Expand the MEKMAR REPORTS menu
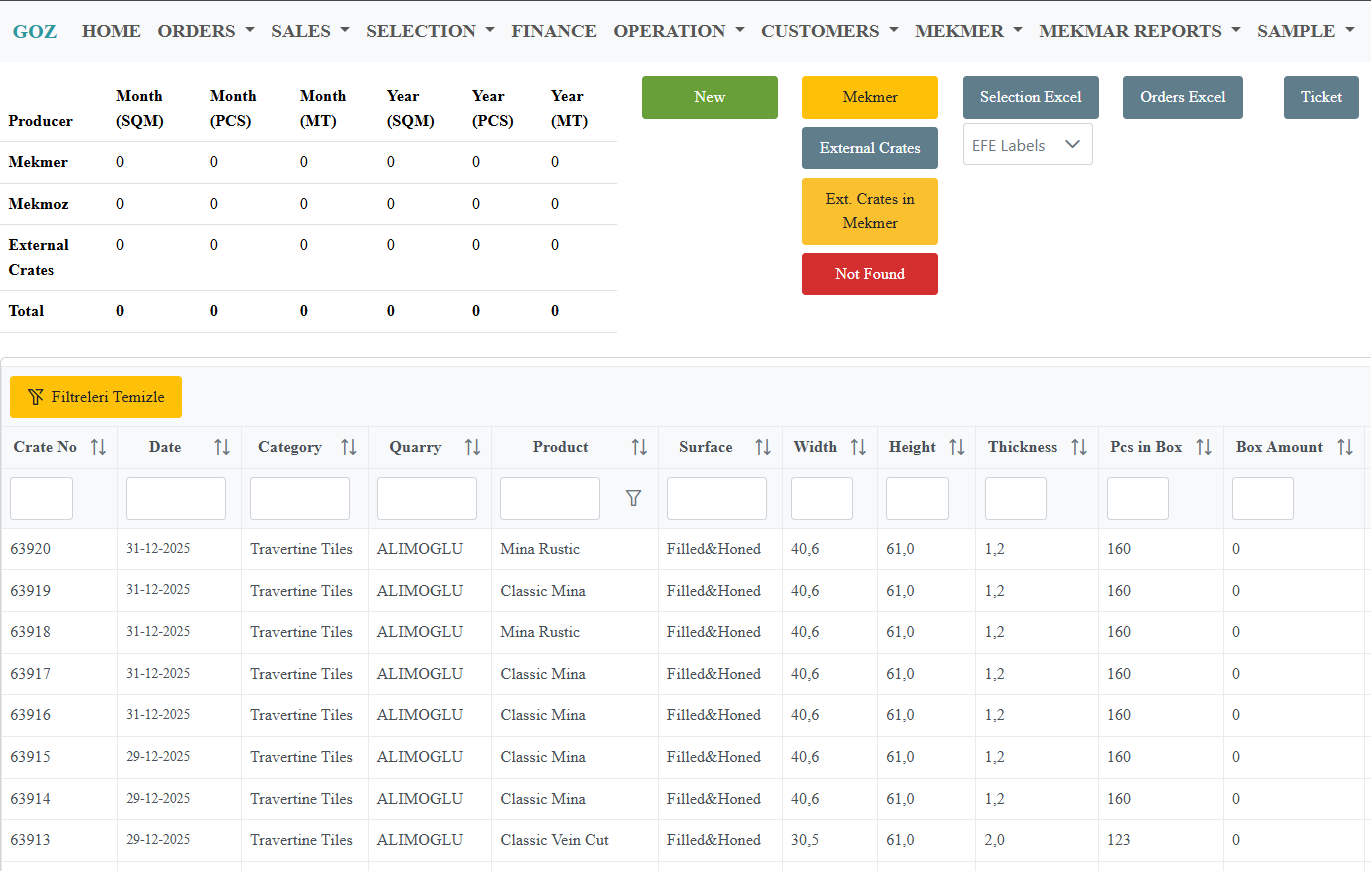 (x=1139, y=31)
